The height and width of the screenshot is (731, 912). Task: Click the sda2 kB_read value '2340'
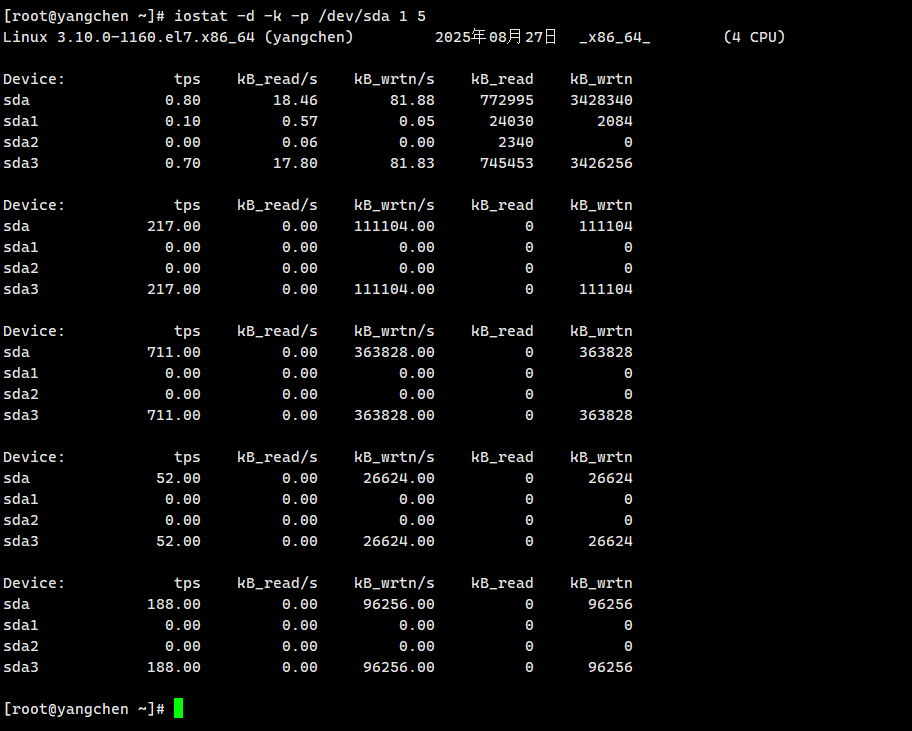(516, 142)
